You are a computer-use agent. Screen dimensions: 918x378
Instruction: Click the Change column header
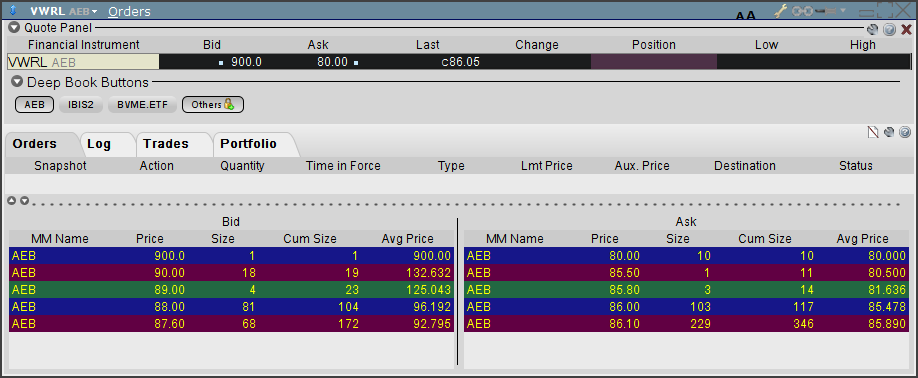tap(537, 45)
